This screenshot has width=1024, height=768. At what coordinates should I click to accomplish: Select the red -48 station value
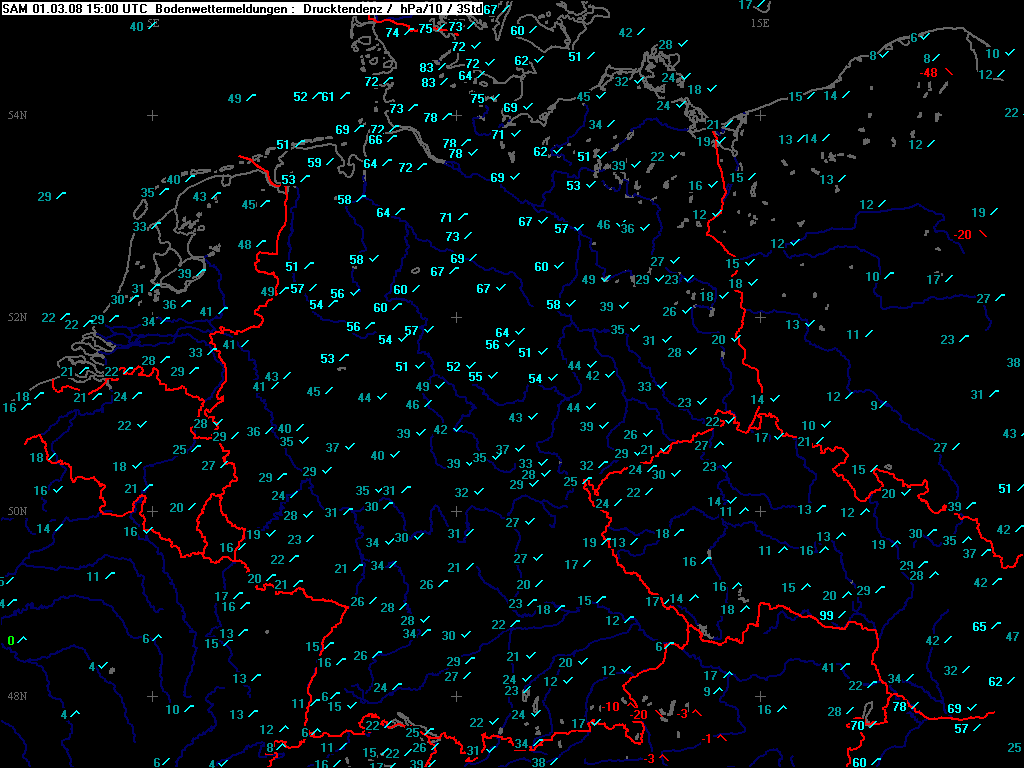(929, 73)
